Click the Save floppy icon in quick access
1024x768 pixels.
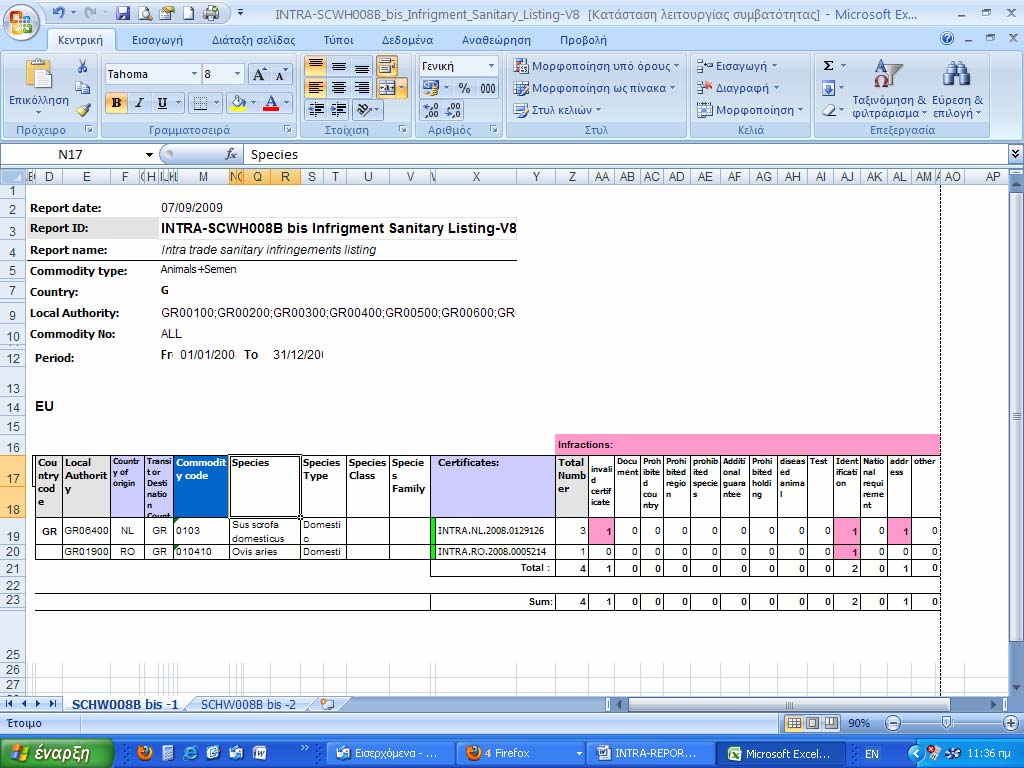pyautogui.click(x=123, y=12)
